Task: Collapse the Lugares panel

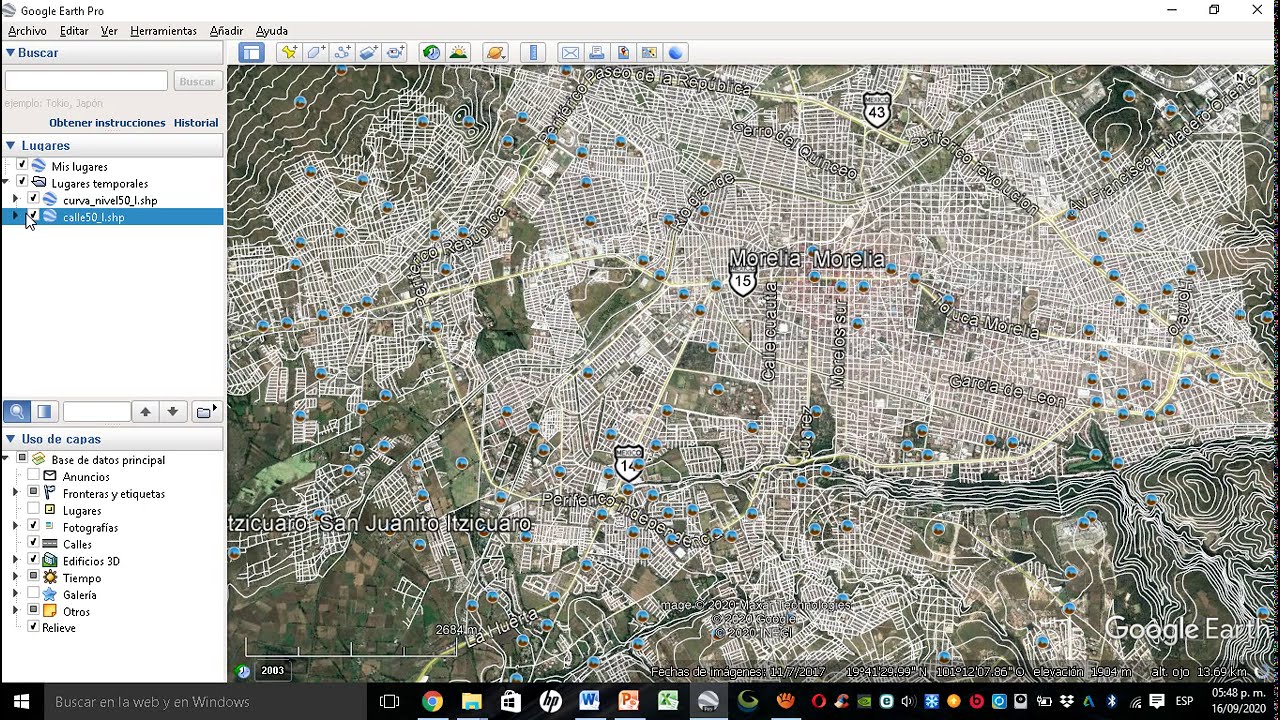Action: 10,146
